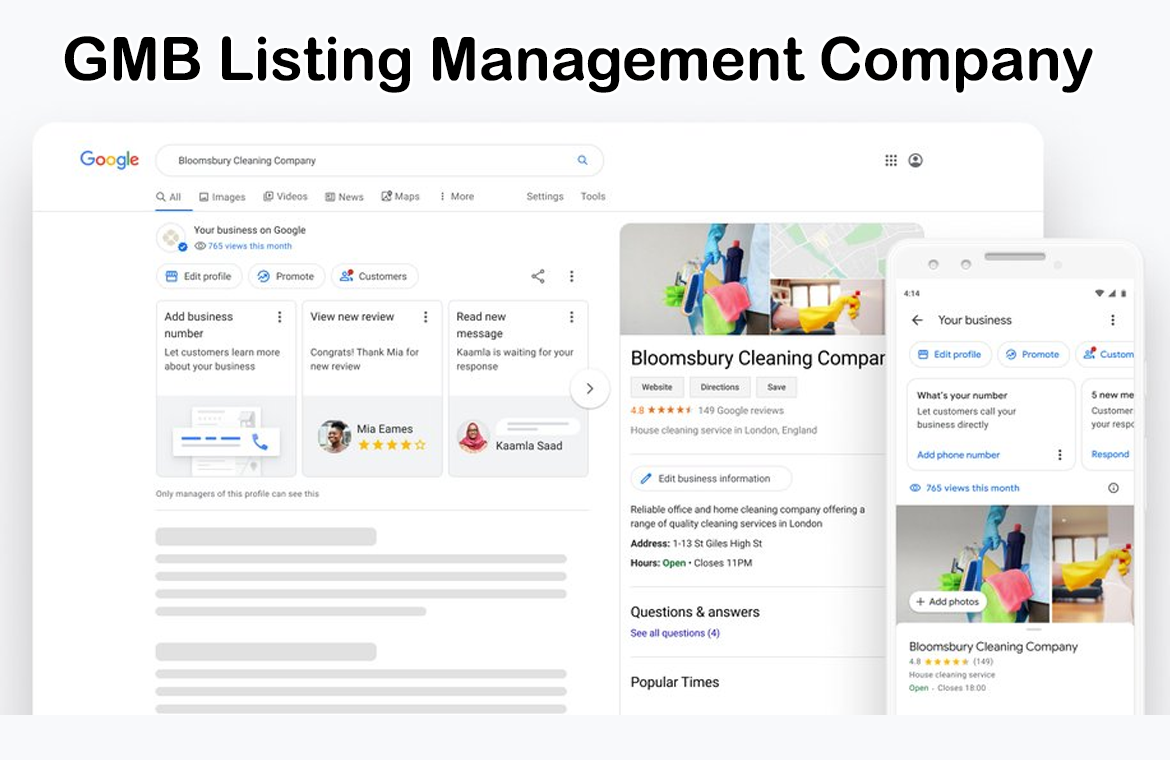This screenshot has width=1170, height=760.
Task: Click the Edit profile button on desktop
Action: [198, 276]
